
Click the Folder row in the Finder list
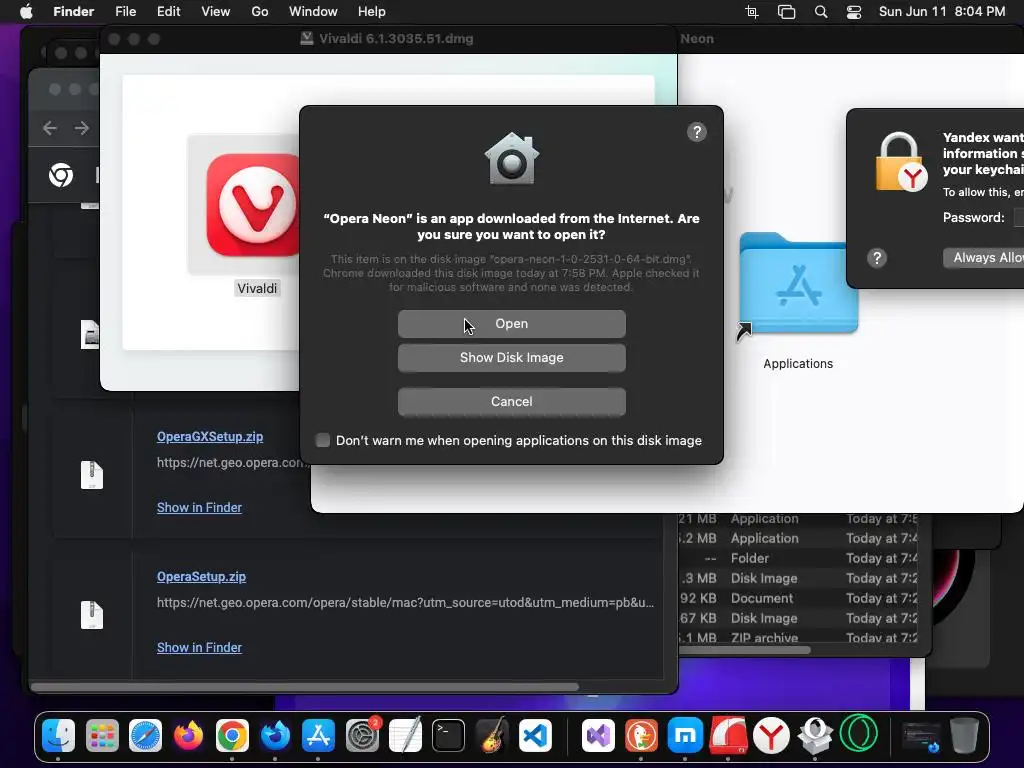click(x=798, y=558)
